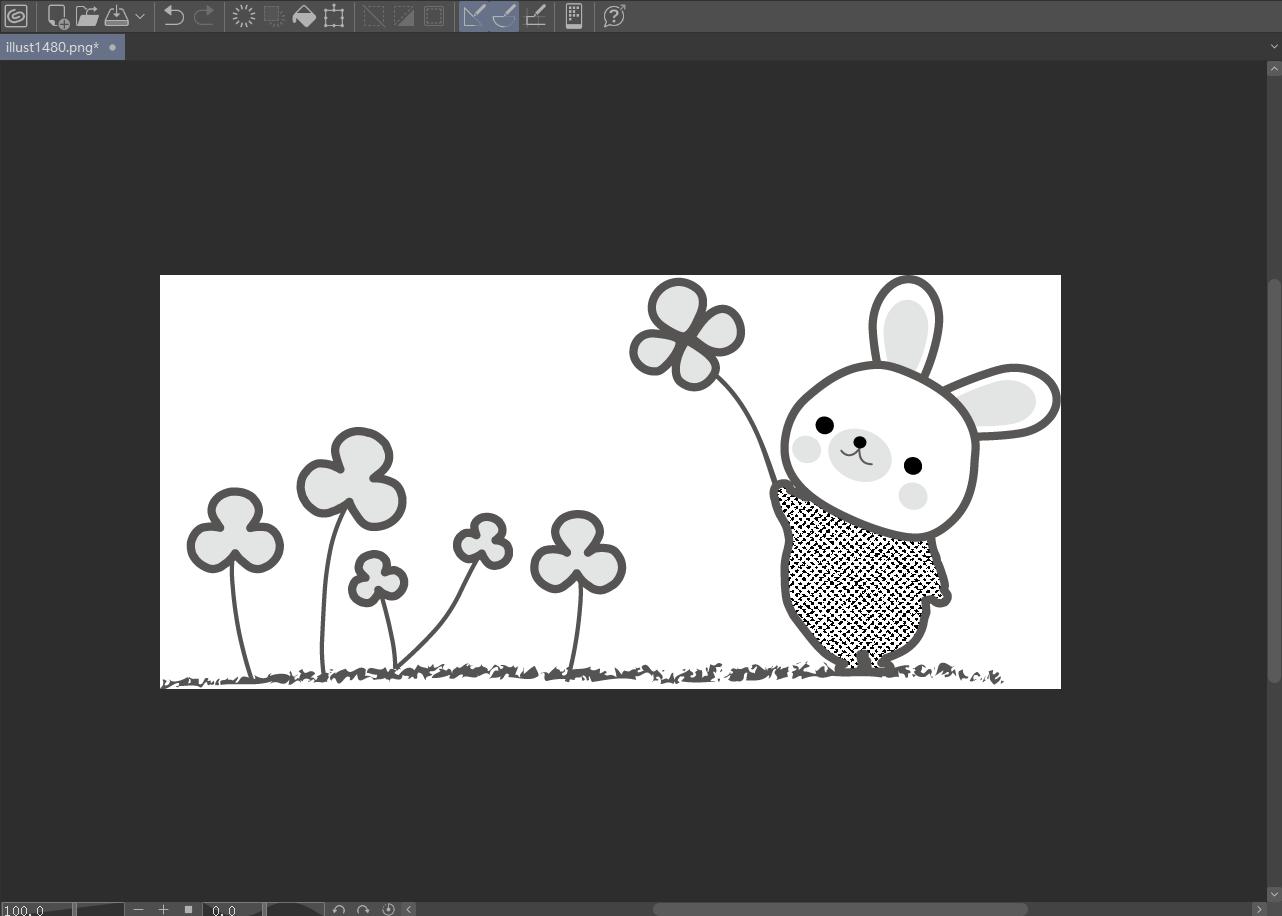
Task: Toggle Snap to Ruler
Action: point(474,16)
